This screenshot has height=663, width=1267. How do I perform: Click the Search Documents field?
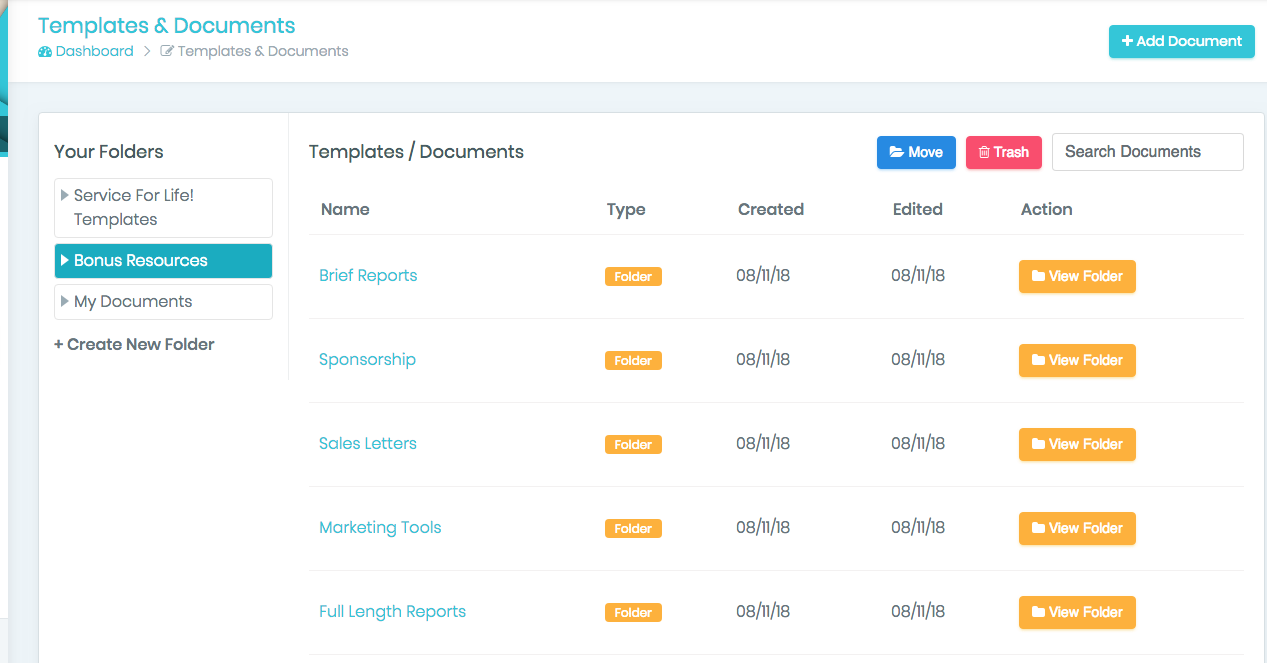click(1147, 152)
